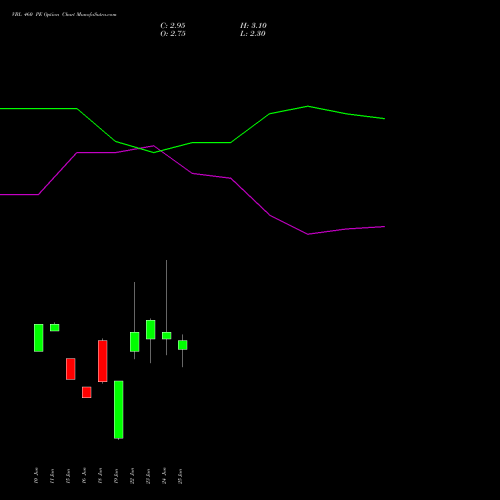This screenshot has width=500, height=500.
Task: Select the green candlestick with the longest upper wick
Action: point(167,335)
